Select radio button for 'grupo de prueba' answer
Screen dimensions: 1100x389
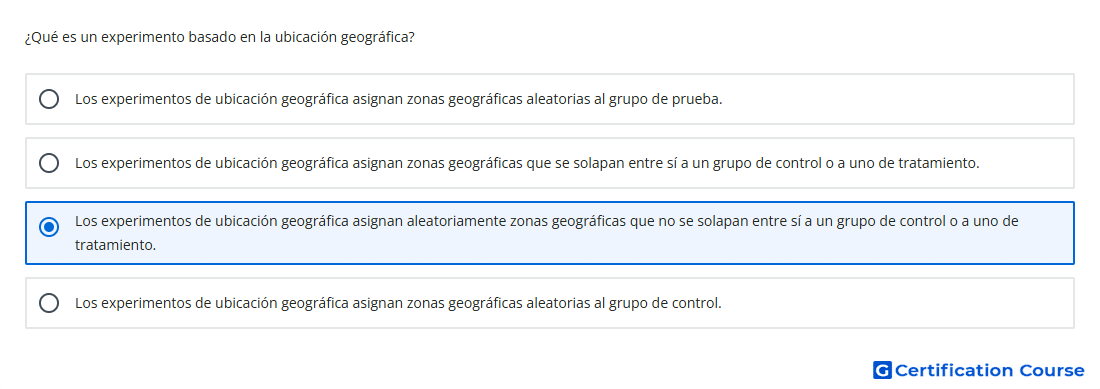(49, 100)
